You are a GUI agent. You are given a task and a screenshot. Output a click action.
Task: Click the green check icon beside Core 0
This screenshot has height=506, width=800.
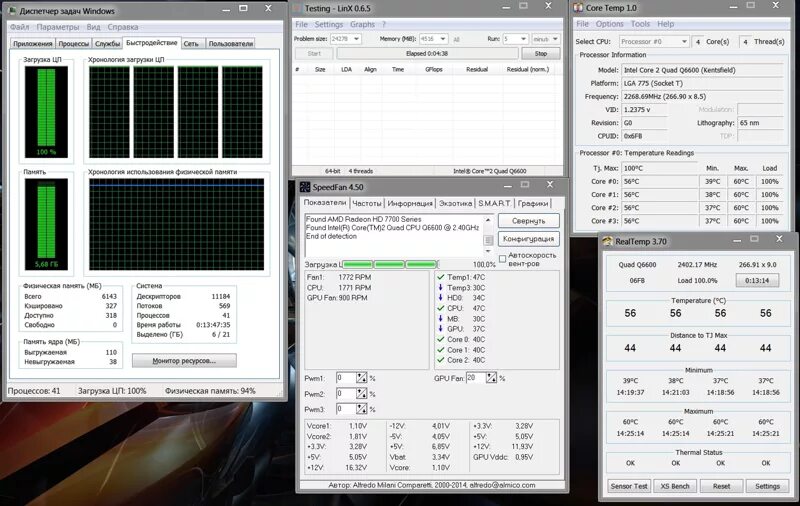pyautogui.click(x=440, y=339)
